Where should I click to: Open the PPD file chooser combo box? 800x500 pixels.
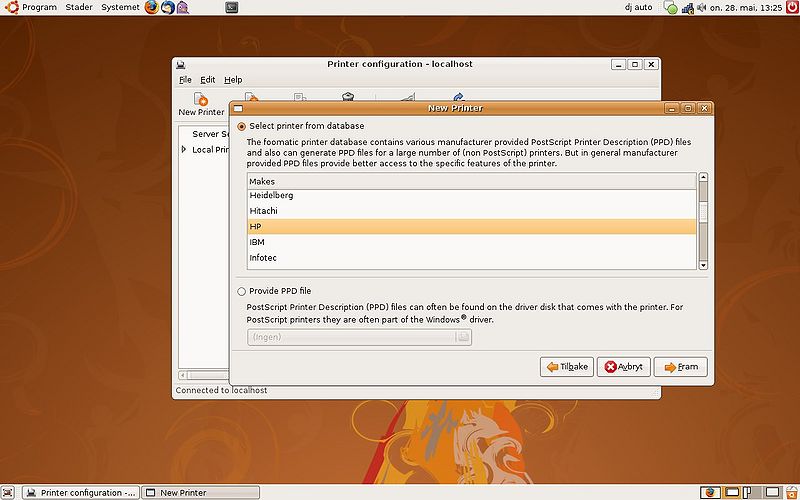359,337
